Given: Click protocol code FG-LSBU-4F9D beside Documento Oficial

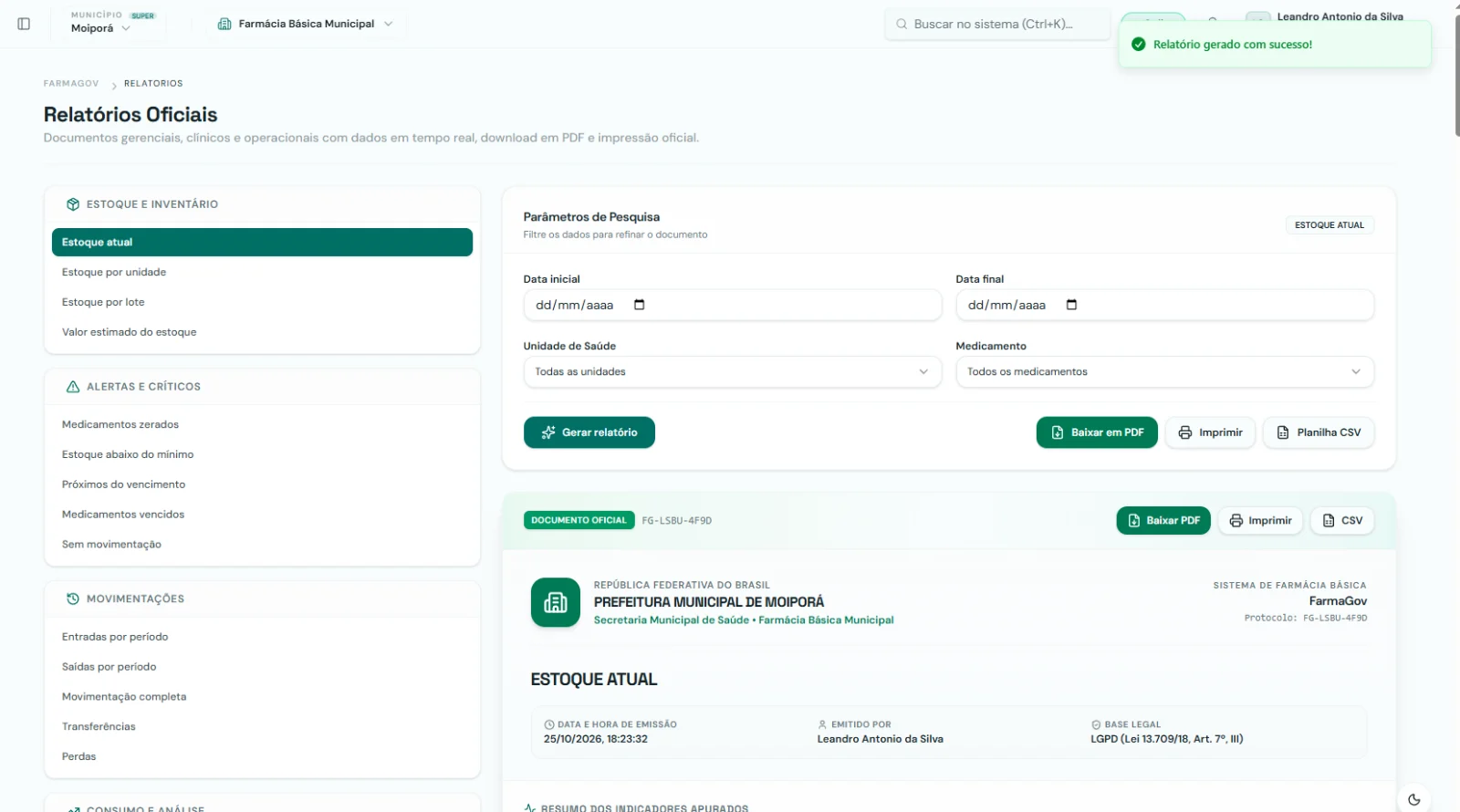Looking at the screenshot, I should click(676, 521).
